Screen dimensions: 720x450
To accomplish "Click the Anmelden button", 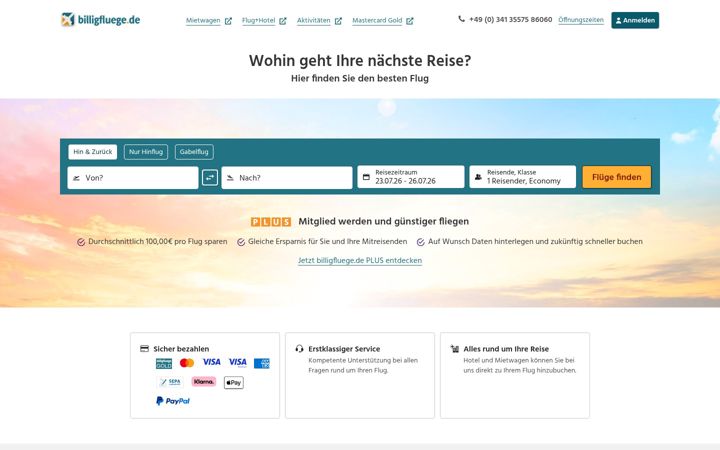I will click(x=635, y=20).
